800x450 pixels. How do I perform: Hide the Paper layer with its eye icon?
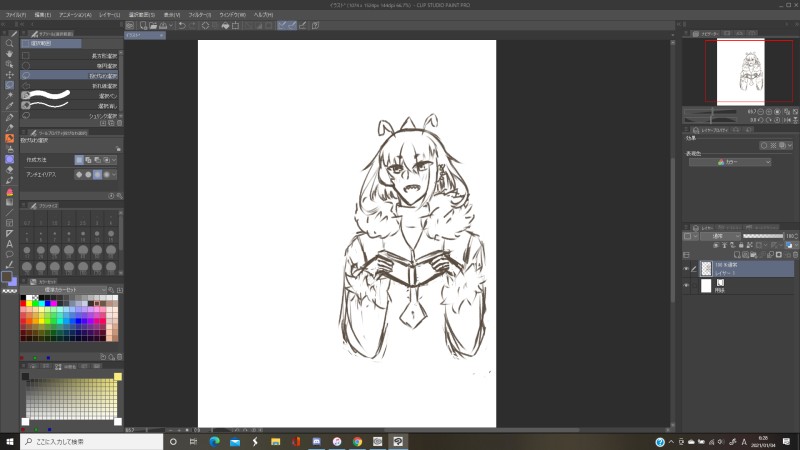coord(686,285)
